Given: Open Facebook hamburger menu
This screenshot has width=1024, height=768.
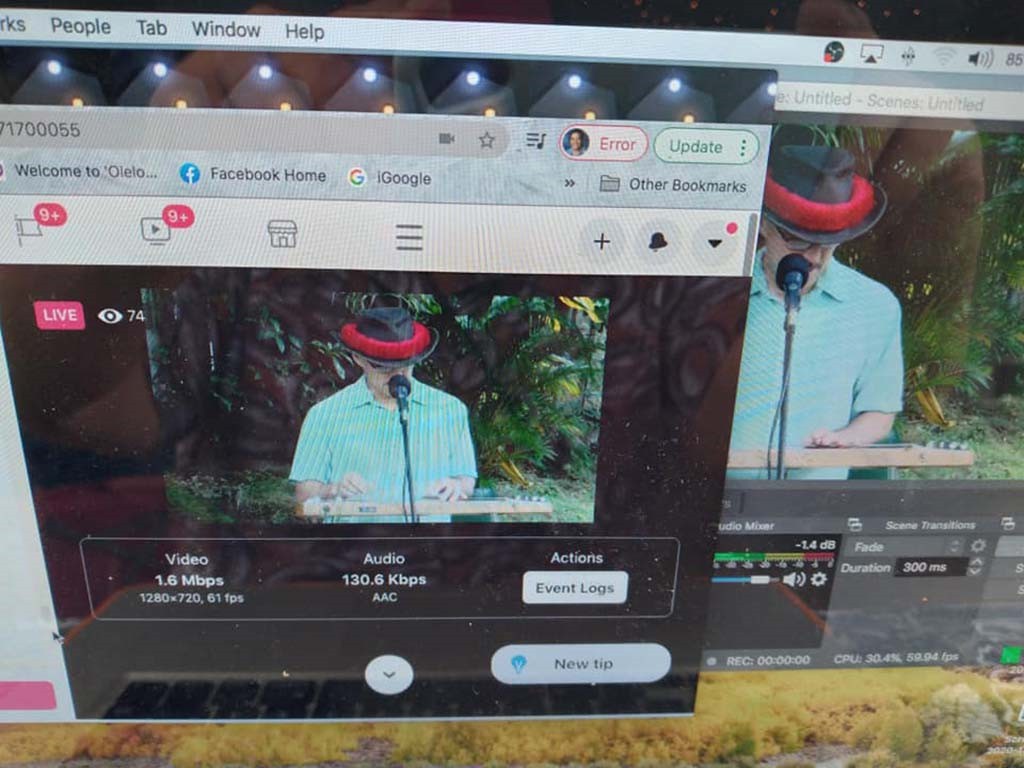Looking at the screenshot, I should (x=408, y=237).
